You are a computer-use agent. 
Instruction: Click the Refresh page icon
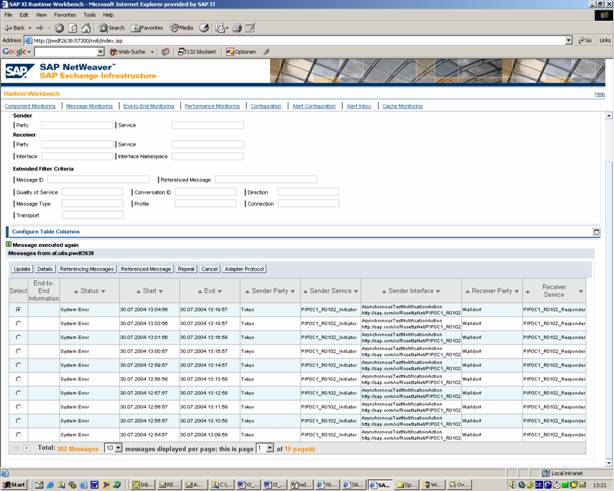72,28
